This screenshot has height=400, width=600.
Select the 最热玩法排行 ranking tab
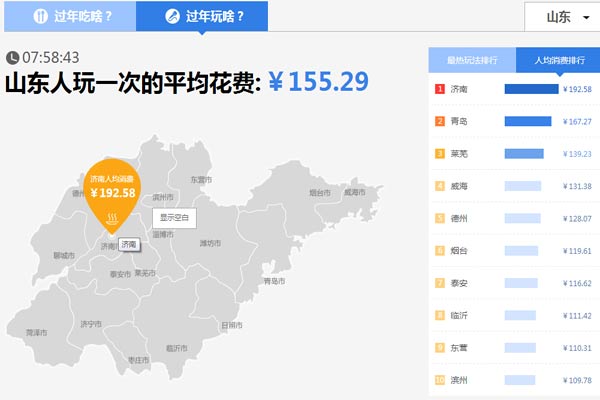coord(472,59)
